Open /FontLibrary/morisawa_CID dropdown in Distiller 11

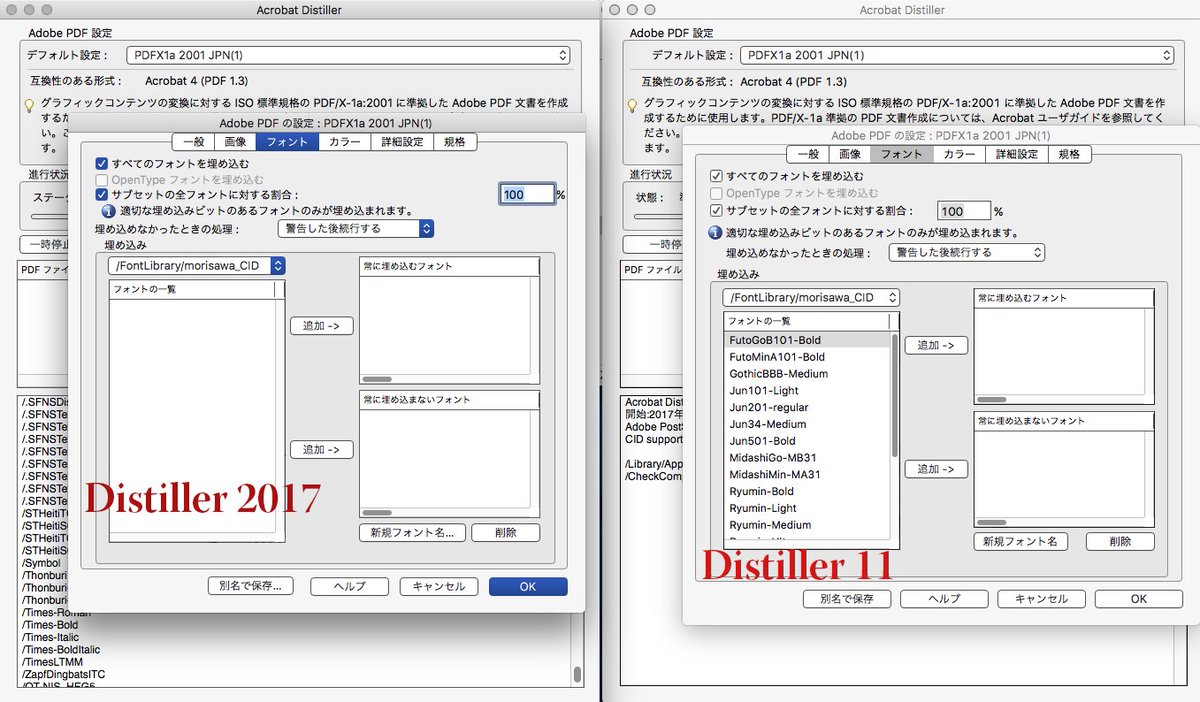pos(811,298)
